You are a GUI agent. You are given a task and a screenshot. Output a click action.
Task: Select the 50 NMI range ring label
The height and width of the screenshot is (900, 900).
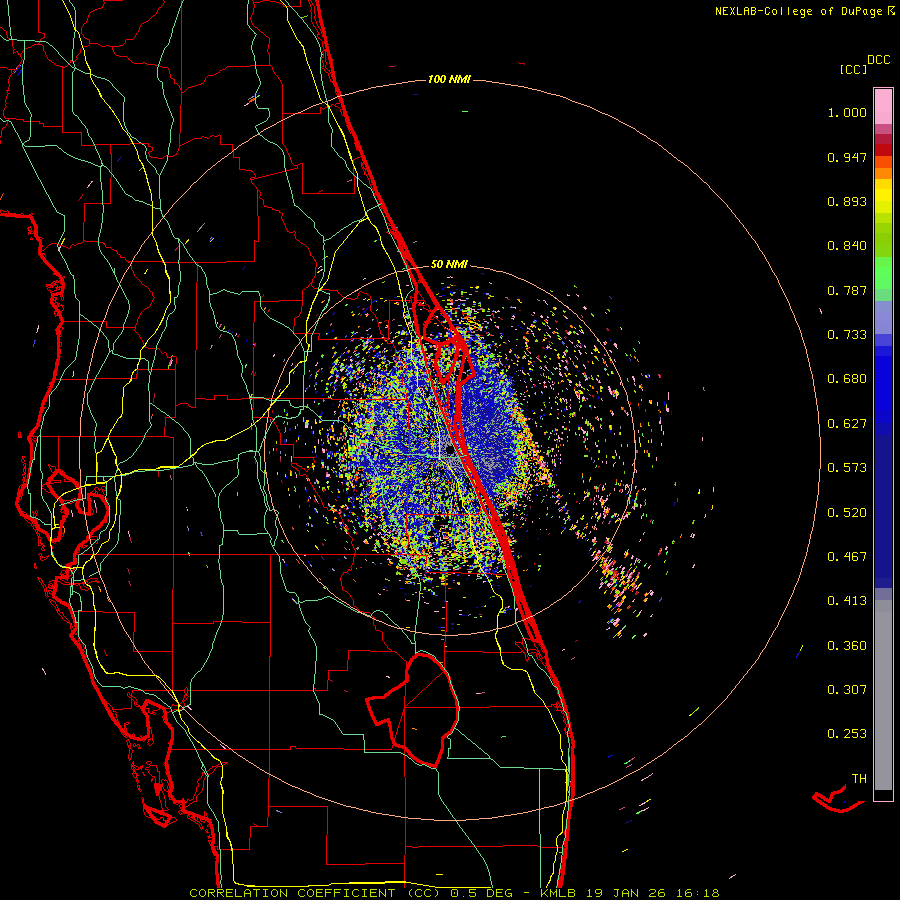point(449,264)
